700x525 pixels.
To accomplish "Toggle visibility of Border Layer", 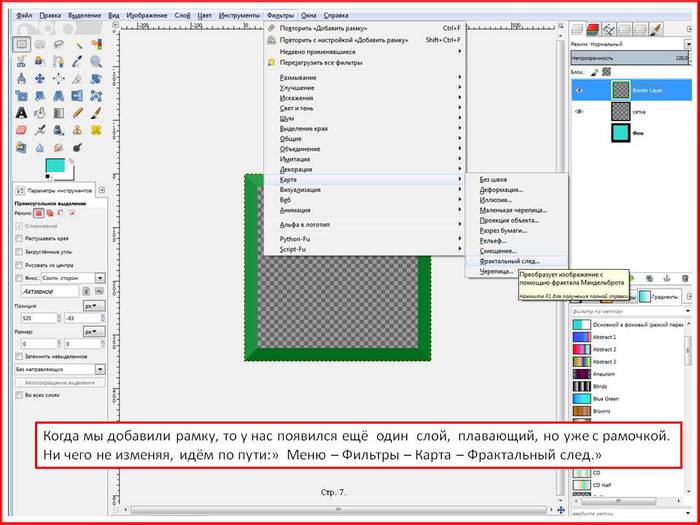I will 579,91.
